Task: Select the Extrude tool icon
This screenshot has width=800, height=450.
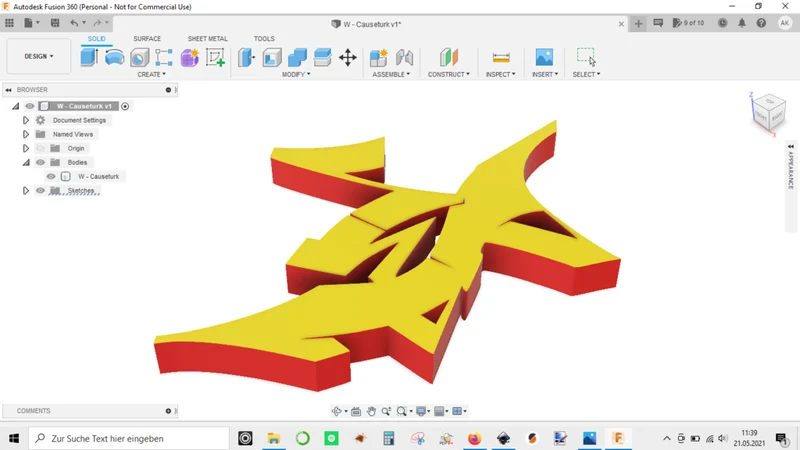Action: click(89, 57)
